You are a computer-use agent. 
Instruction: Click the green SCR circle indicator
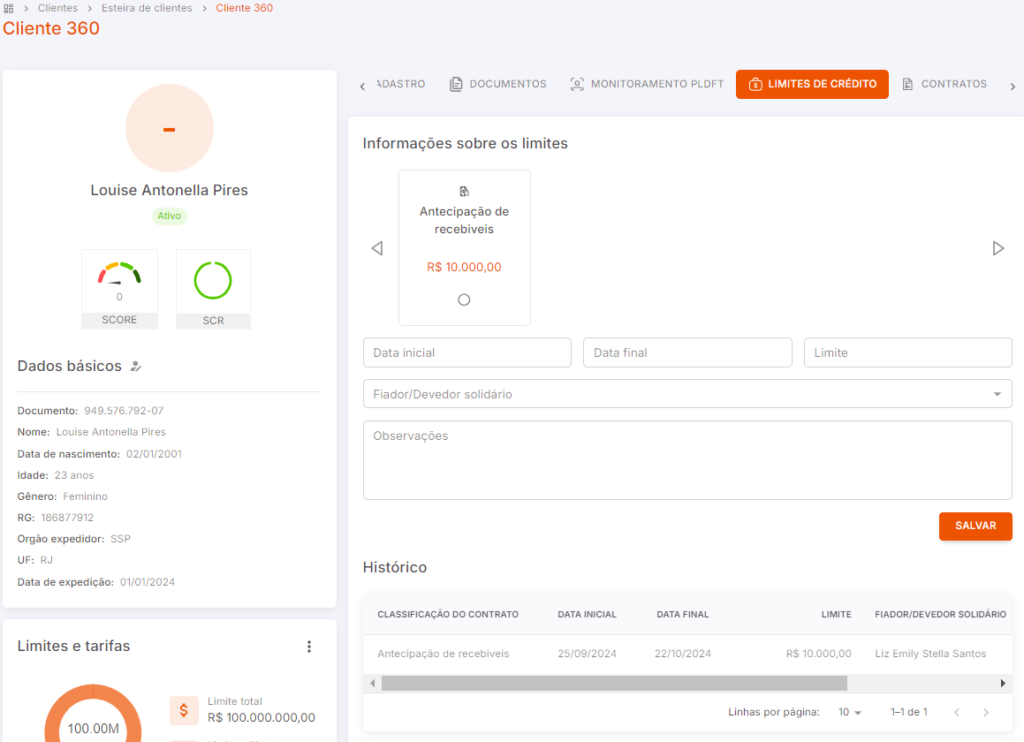click(213, 281)
